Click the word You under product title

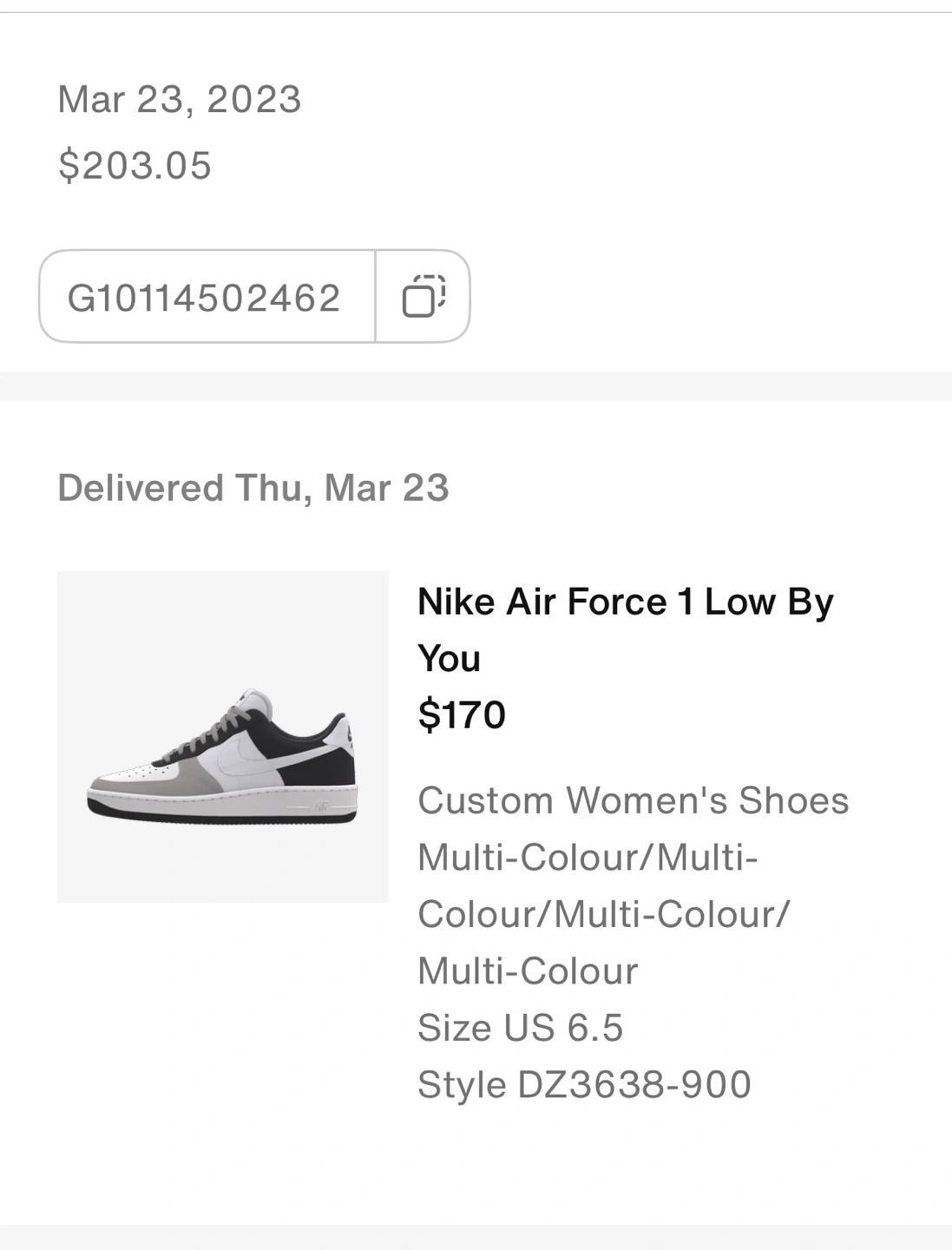tap(449, 658)
